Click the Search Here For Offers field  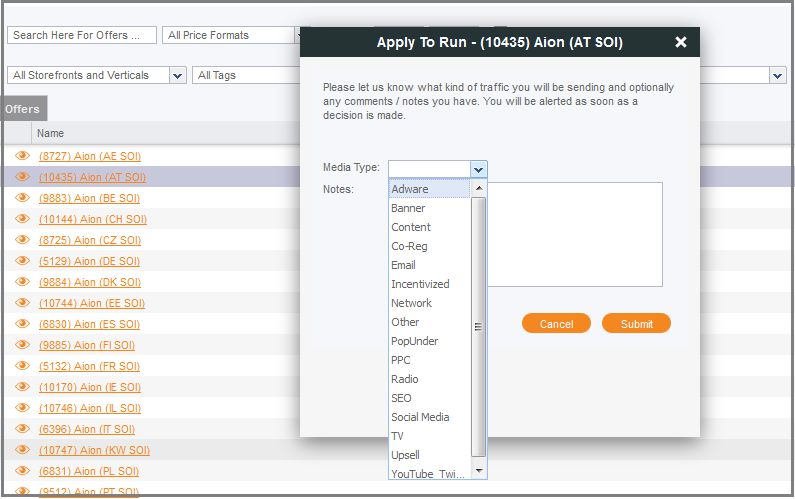click(82, 35)
